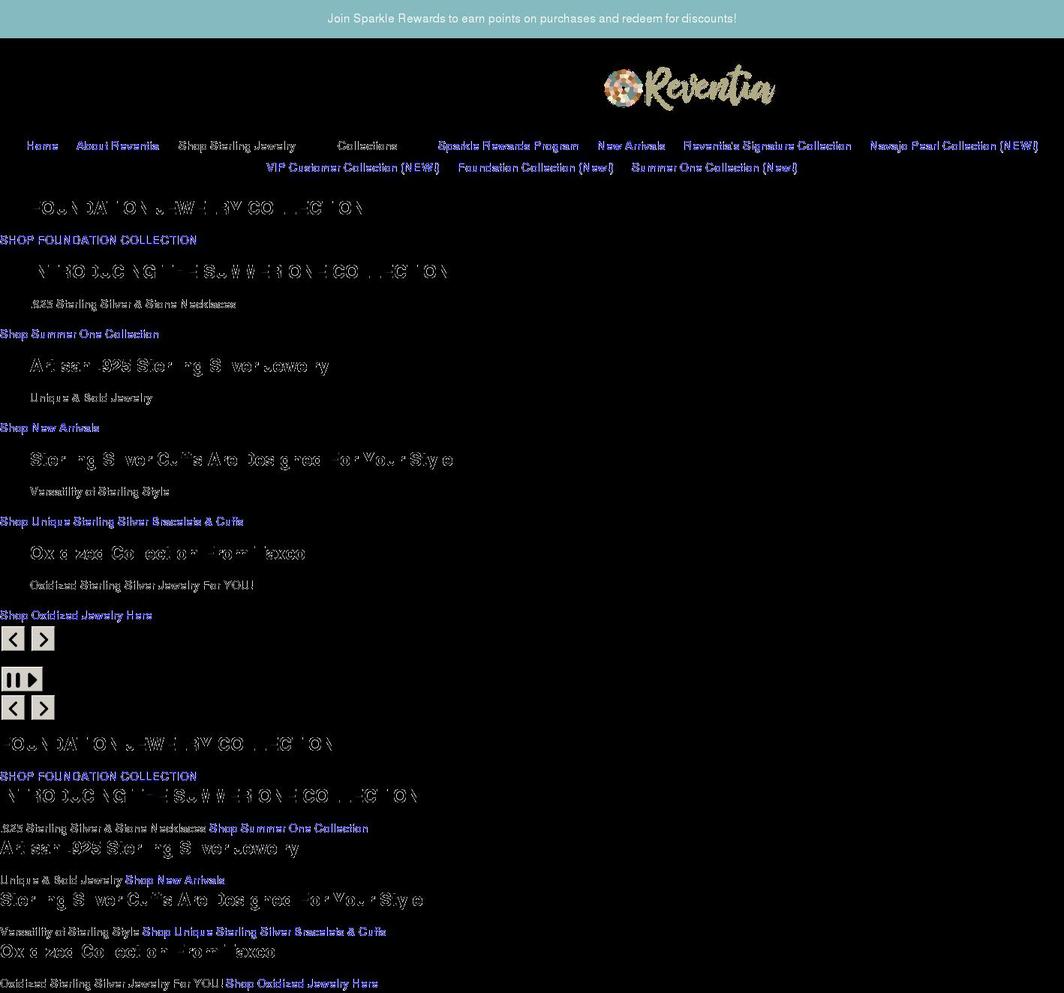Click Shop New Arrivals inline after Unique & Bold Jewelry

(x=174, y=880)
